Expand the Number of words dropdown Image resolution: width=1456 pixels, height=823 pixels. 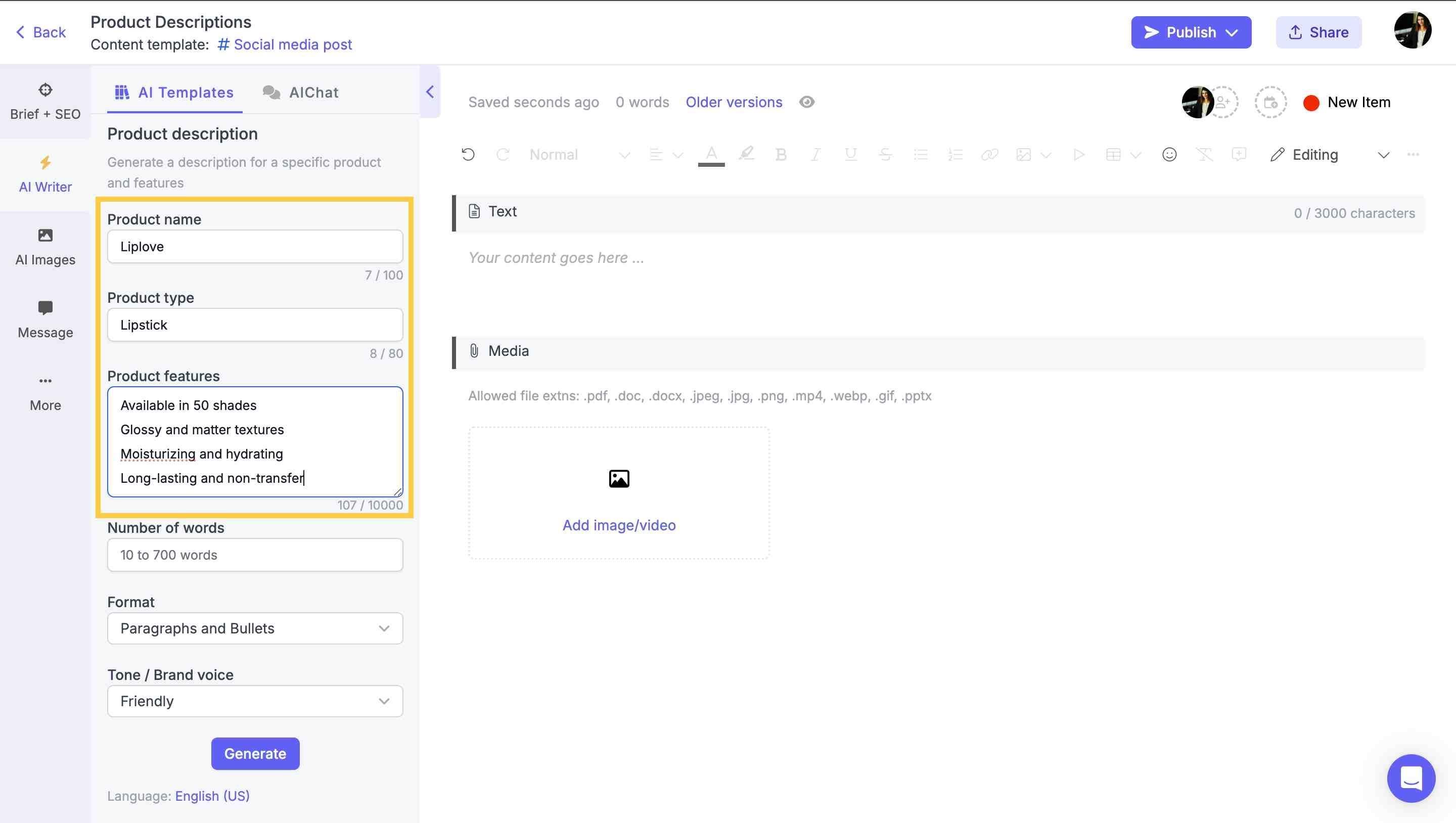tap(255, 555)
